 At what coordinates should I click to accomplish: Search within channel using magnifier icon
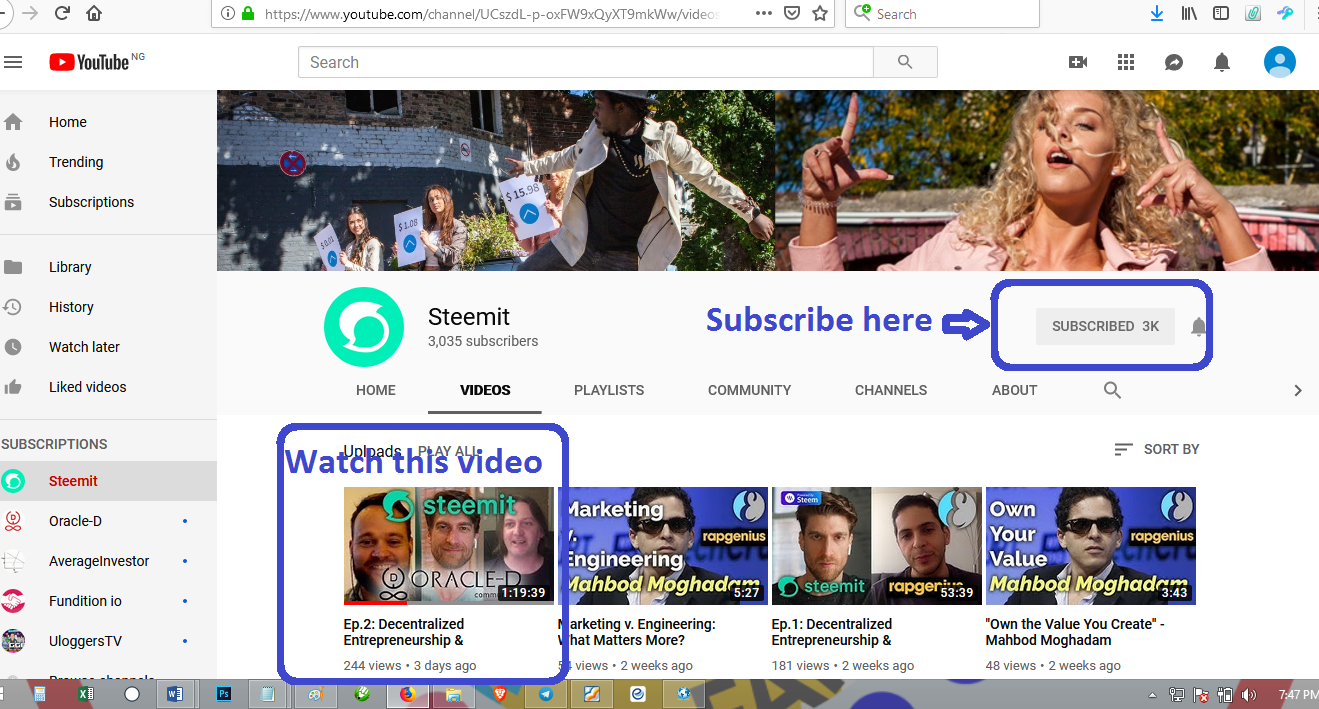[1112, 390]
